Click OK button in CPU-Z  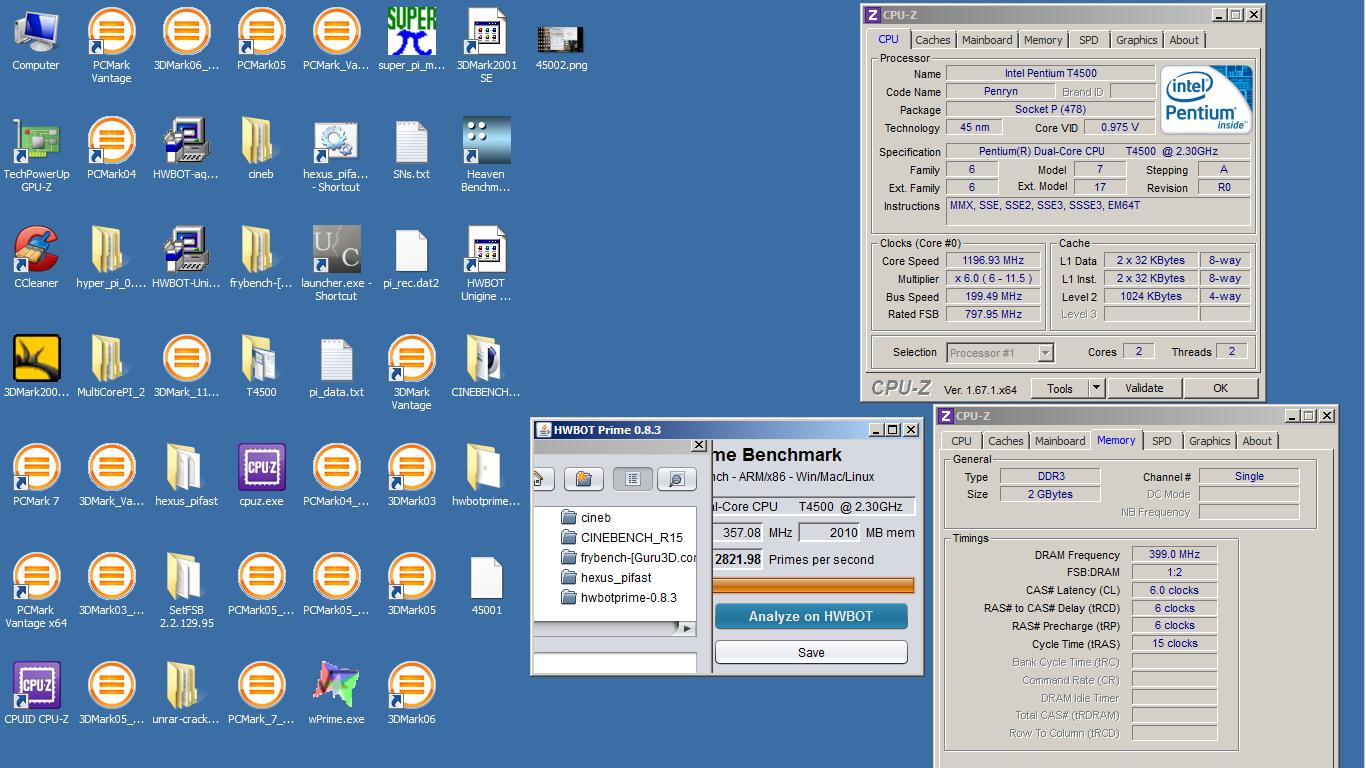click(1220, 388)
